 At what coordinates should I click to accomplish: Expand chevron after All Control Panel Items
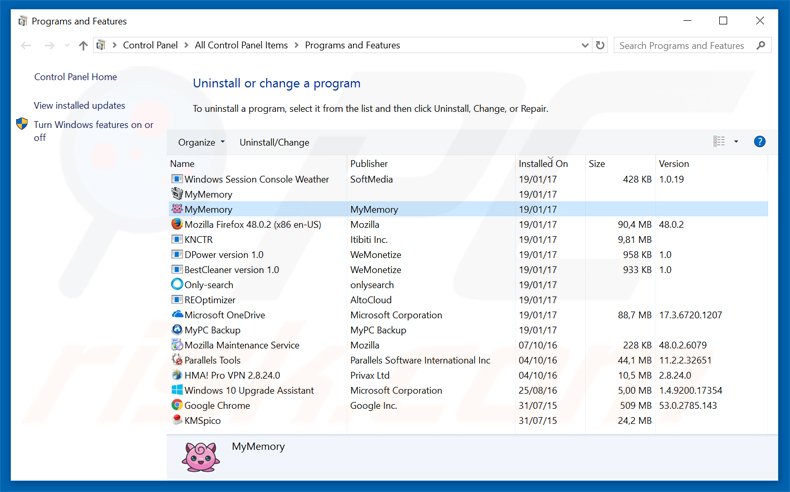pyautogui.click(x=296, y=45)
